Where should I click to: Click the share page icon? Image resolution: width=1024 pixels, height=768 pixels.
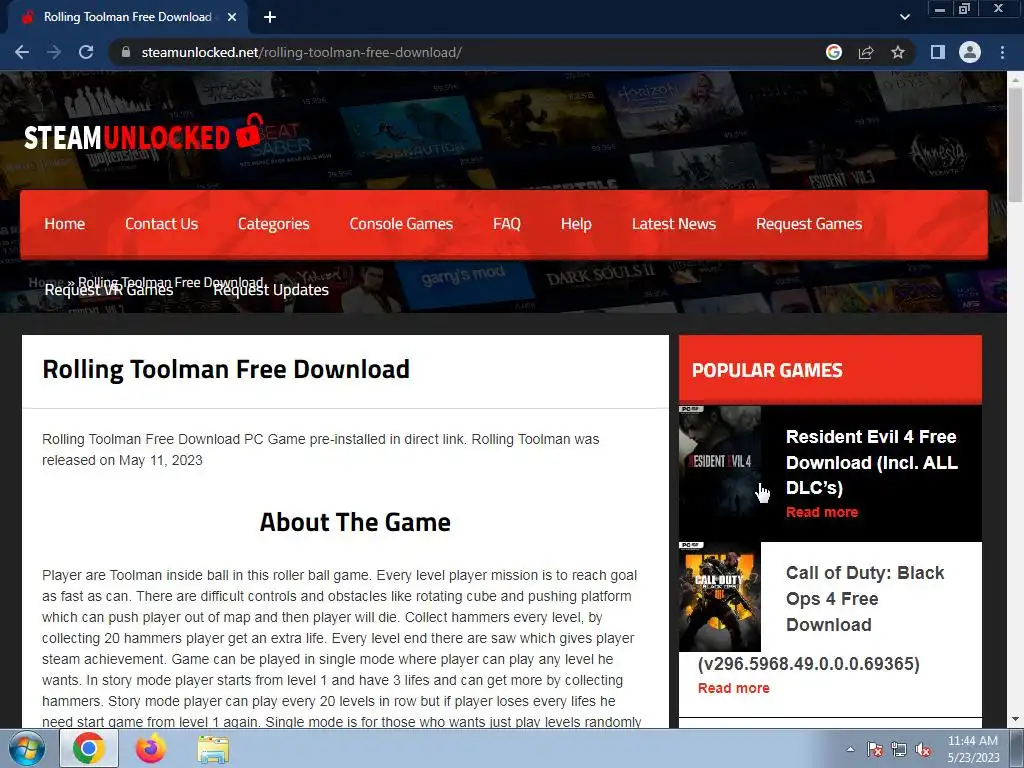click(866, 52)
